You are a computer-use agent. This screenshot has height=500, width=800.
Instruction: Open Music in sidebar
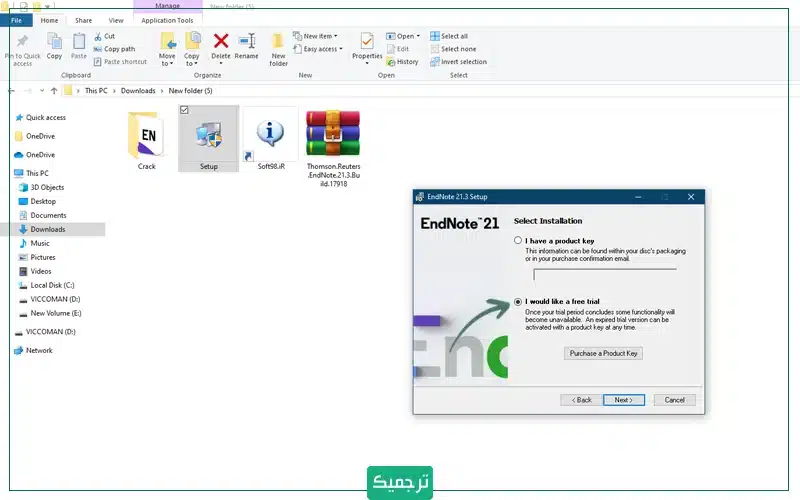click(35, 243)
